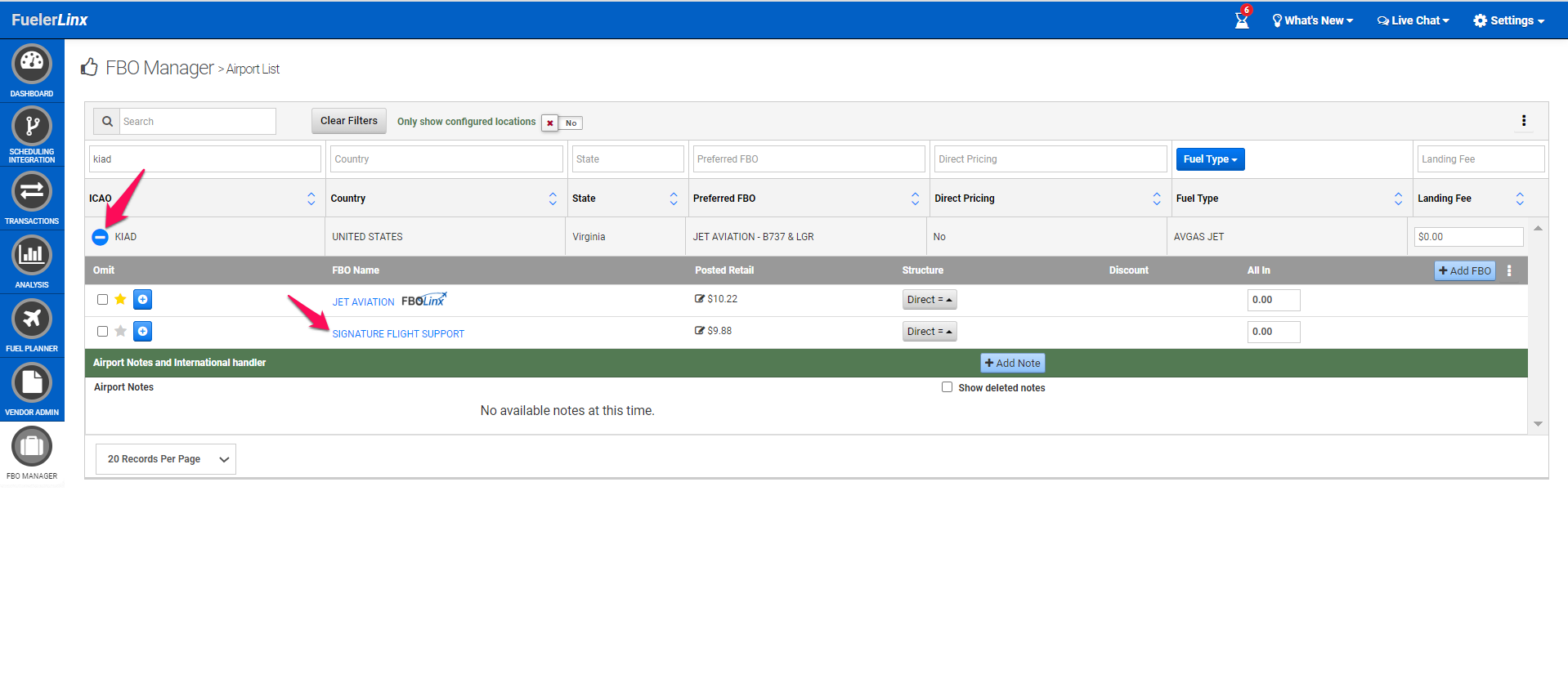Sort by ICAO column arrows
Screen dimensions: 1568x692
(311, 199)
